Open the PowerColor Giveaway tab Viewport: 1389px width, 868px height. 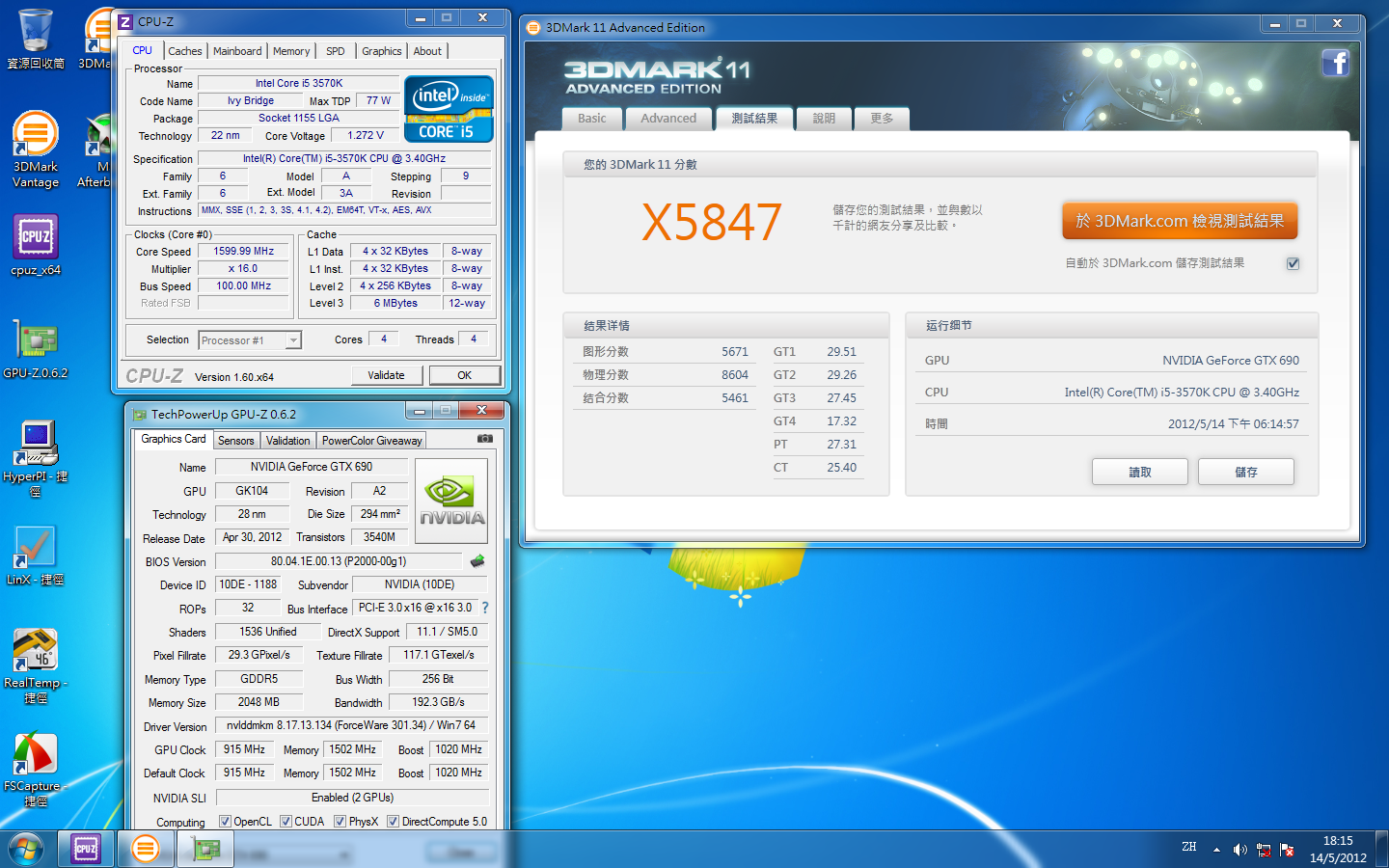372,441
